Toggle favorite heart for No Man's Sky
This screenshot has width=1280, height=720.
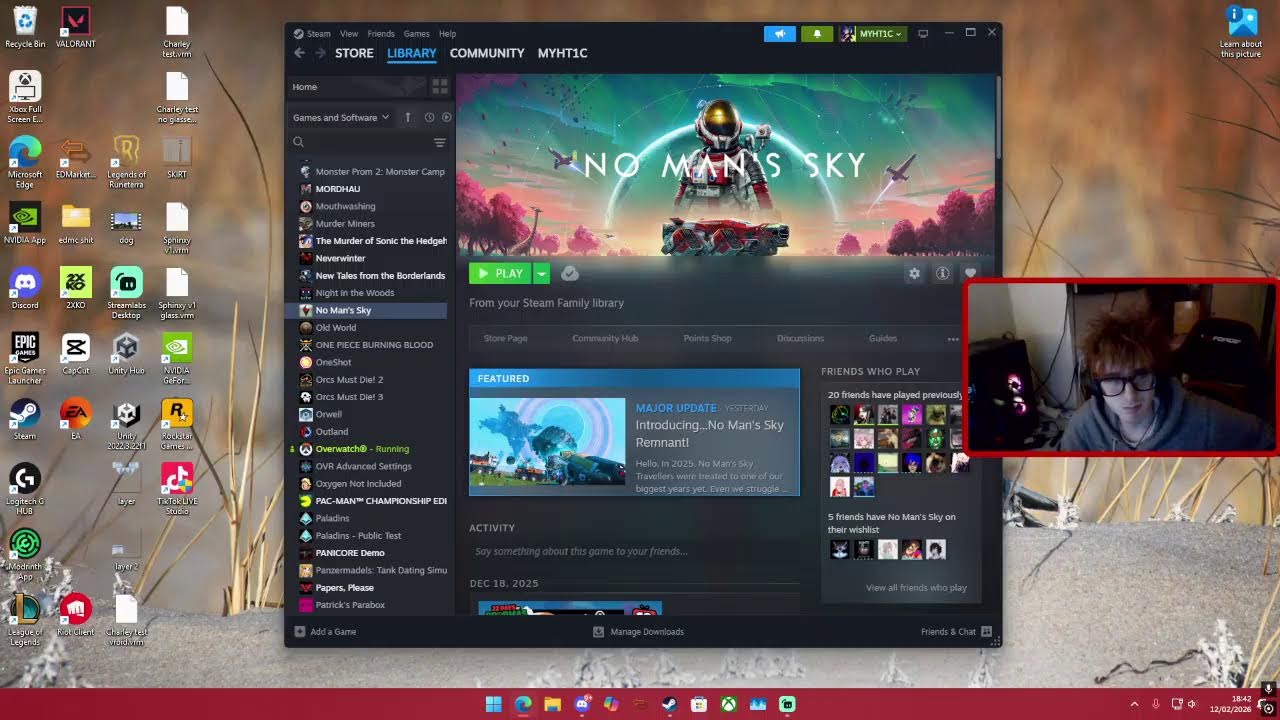(970, 273)
